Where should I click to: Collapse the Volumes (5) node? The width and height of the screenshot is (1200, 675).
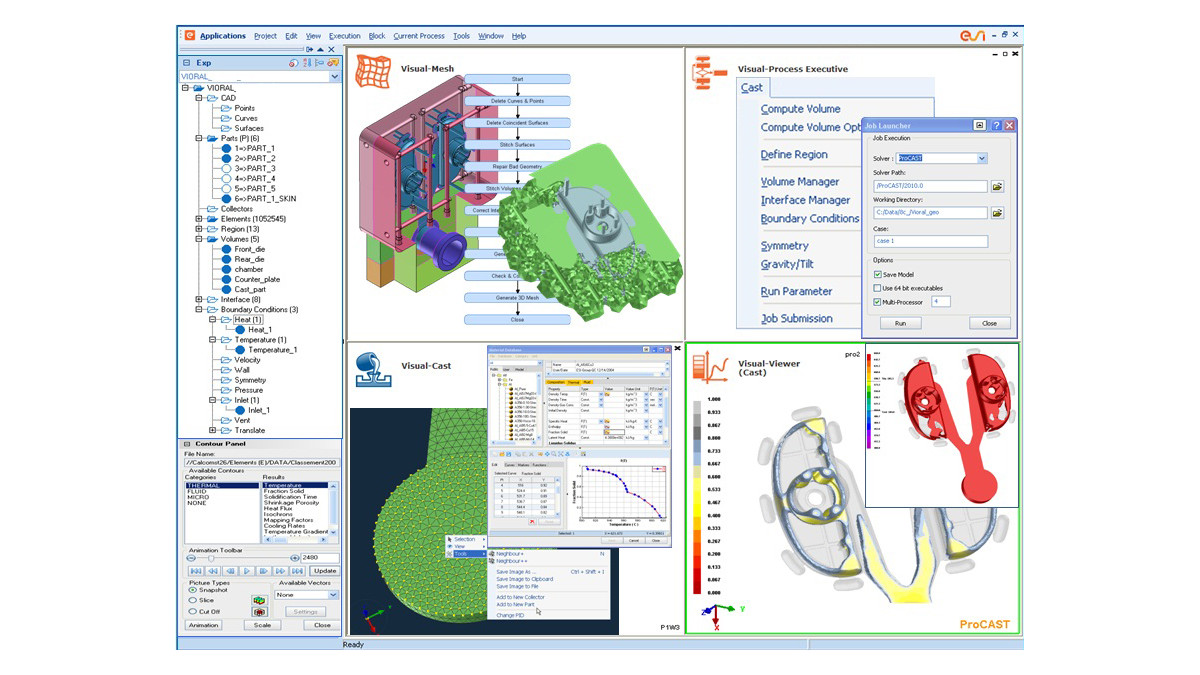(200, 239)
